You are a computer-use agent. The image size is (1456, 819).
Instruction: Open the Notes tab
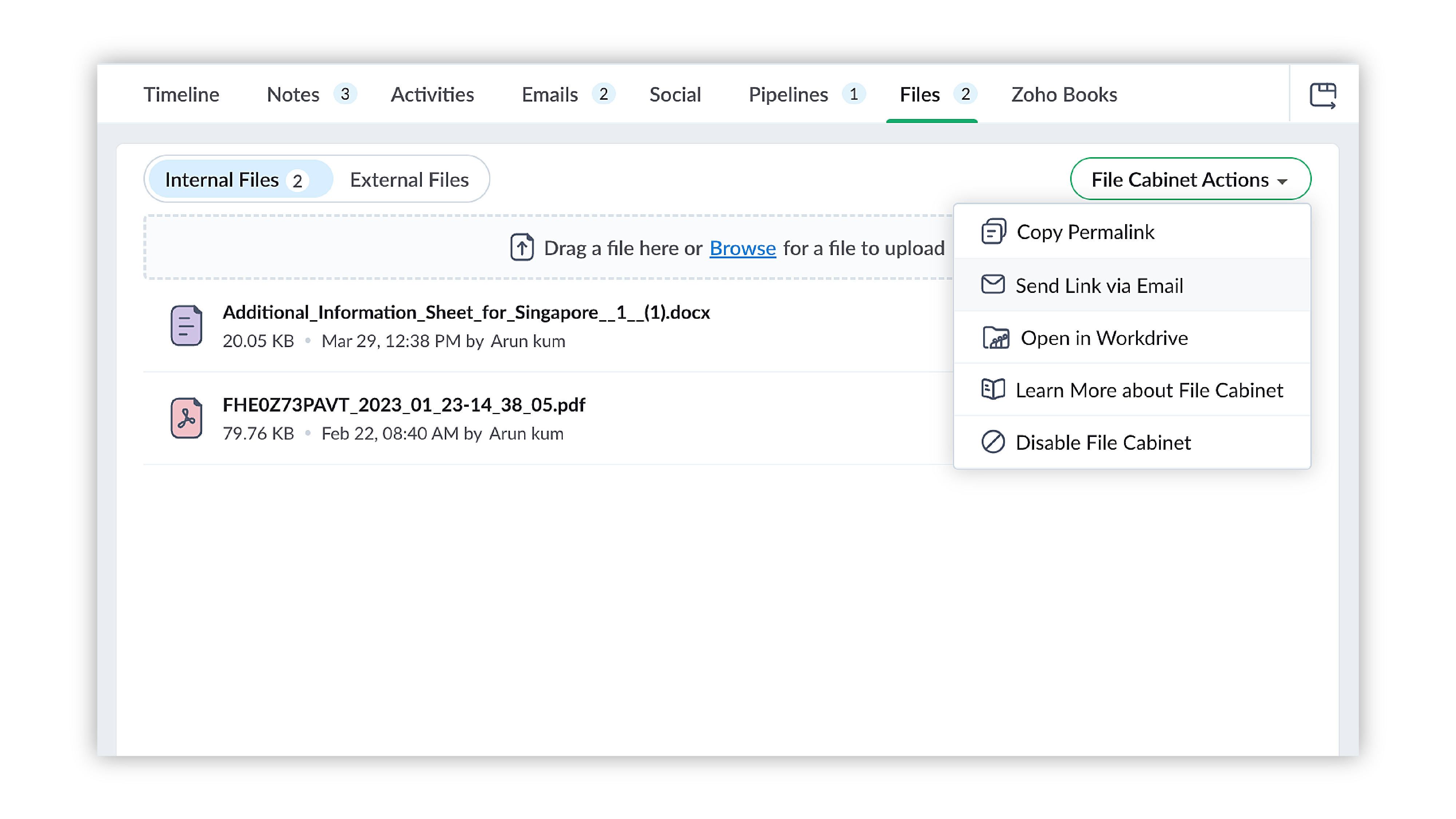click(x=293, y=94)
